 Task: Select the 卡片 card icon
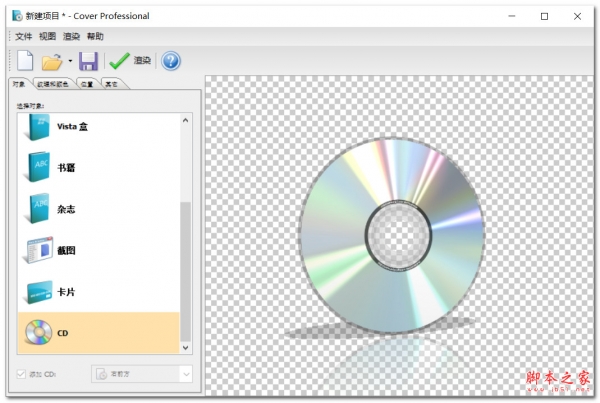[x=38, y=292]
